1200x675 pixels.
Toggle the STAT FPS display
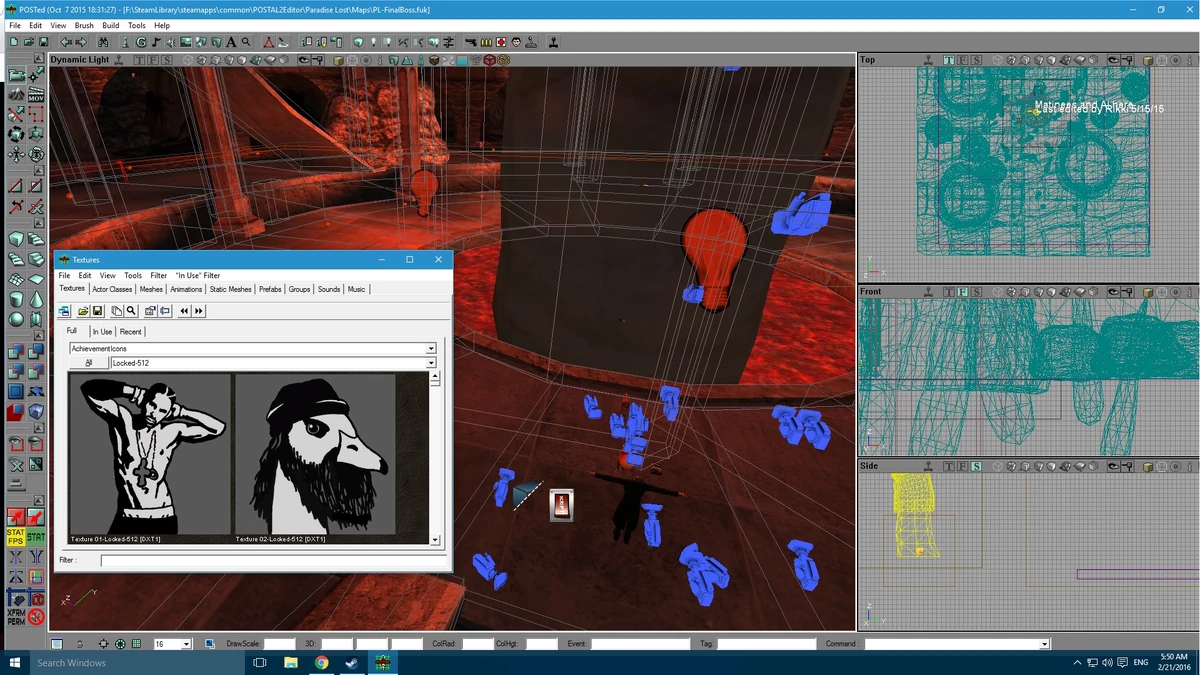click(x=14, y=537)
